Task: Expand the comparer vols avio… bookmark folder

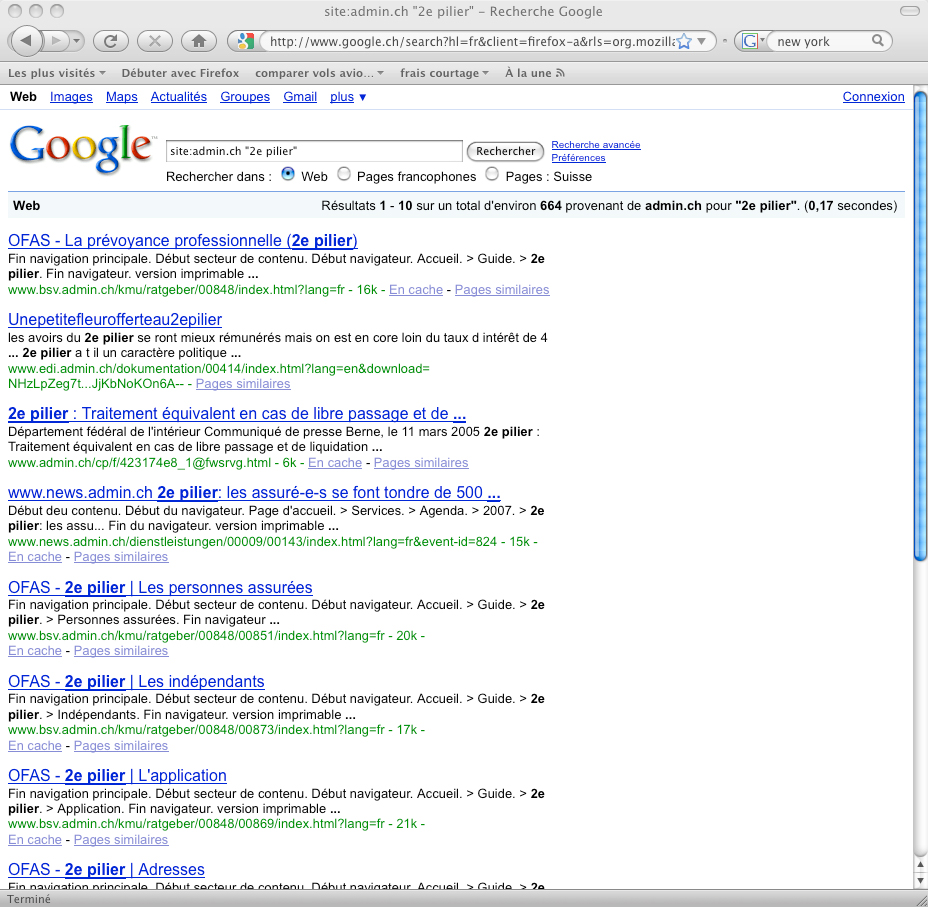Action: [319, 73]
